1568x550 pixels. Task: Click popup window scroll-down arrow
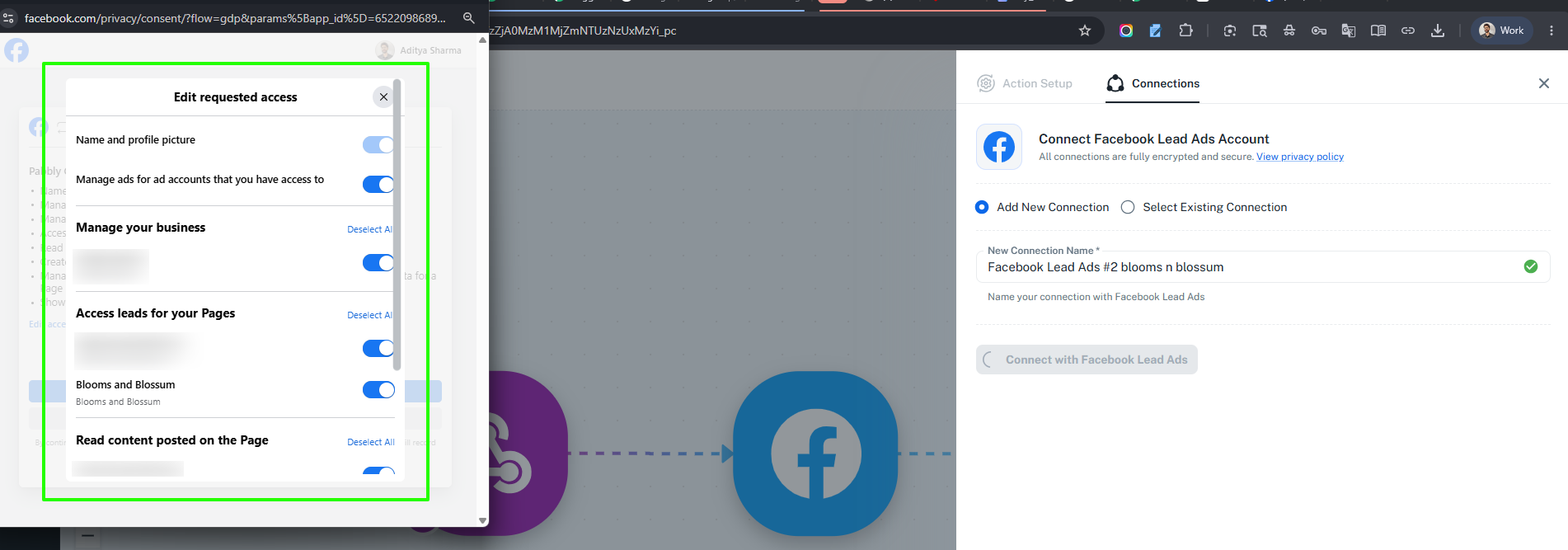click(x=482, y=520)
